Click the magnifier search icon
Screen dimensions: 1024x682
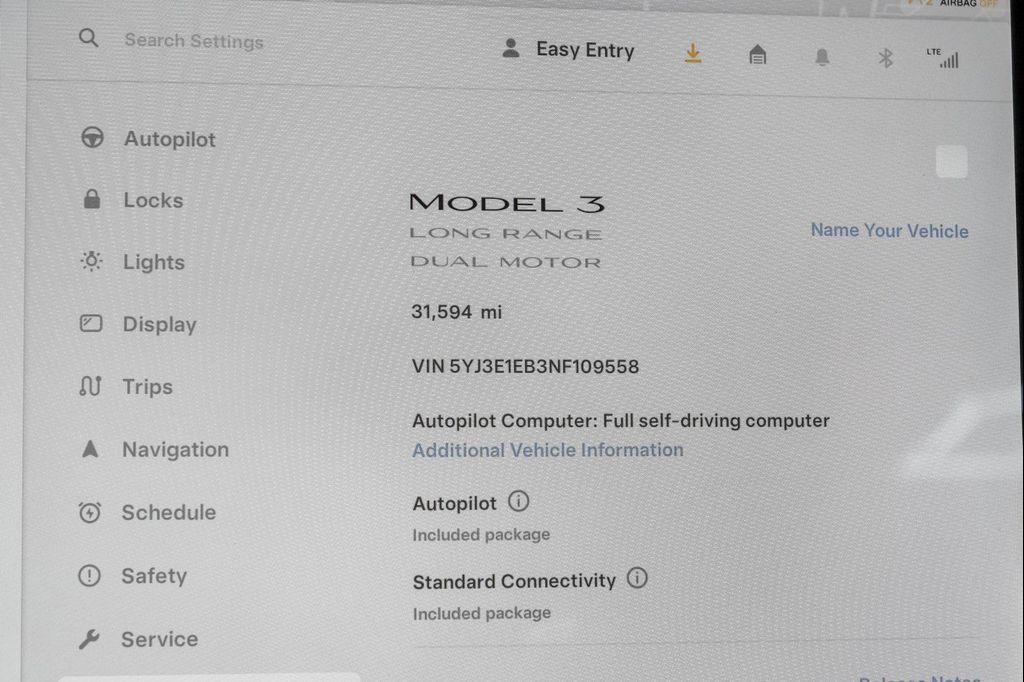(x=89, y=38)
